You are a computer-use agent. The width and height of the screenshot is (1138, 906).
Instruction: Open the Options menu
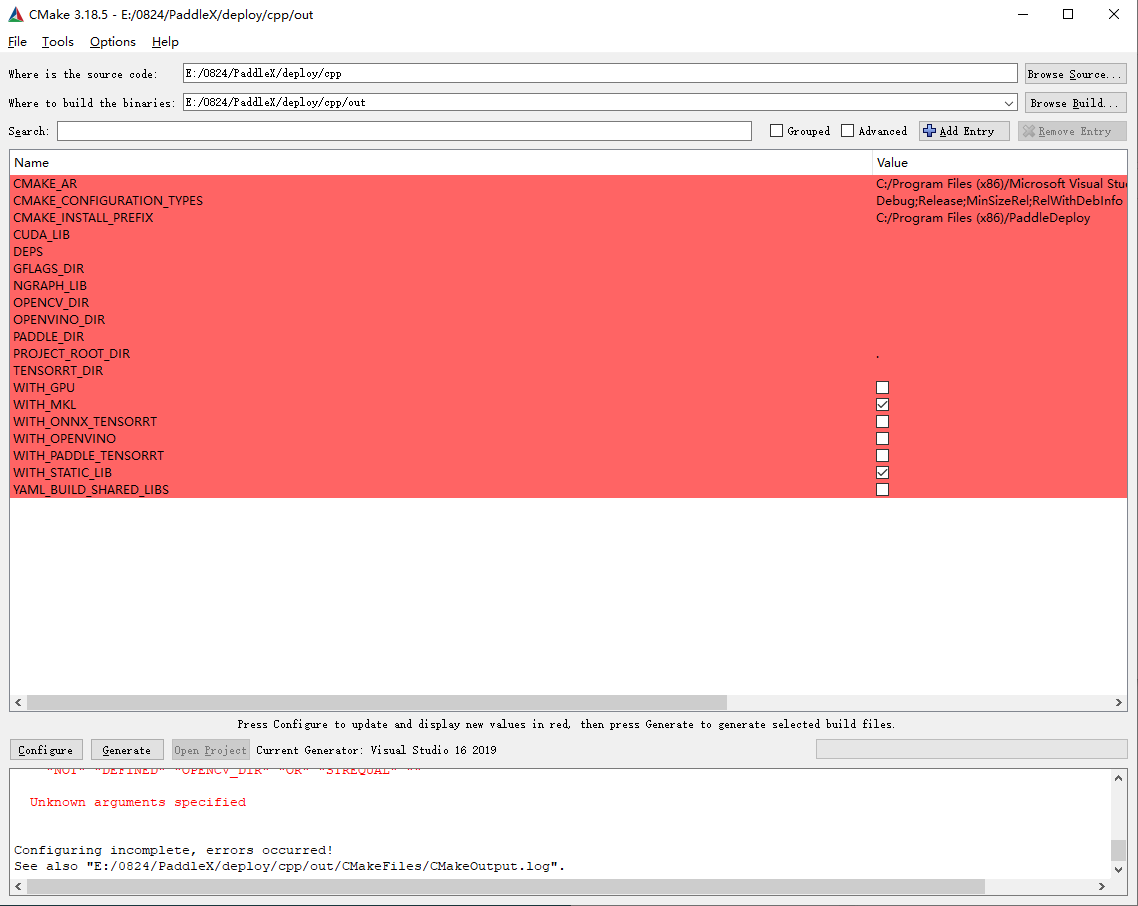point(112,42)
